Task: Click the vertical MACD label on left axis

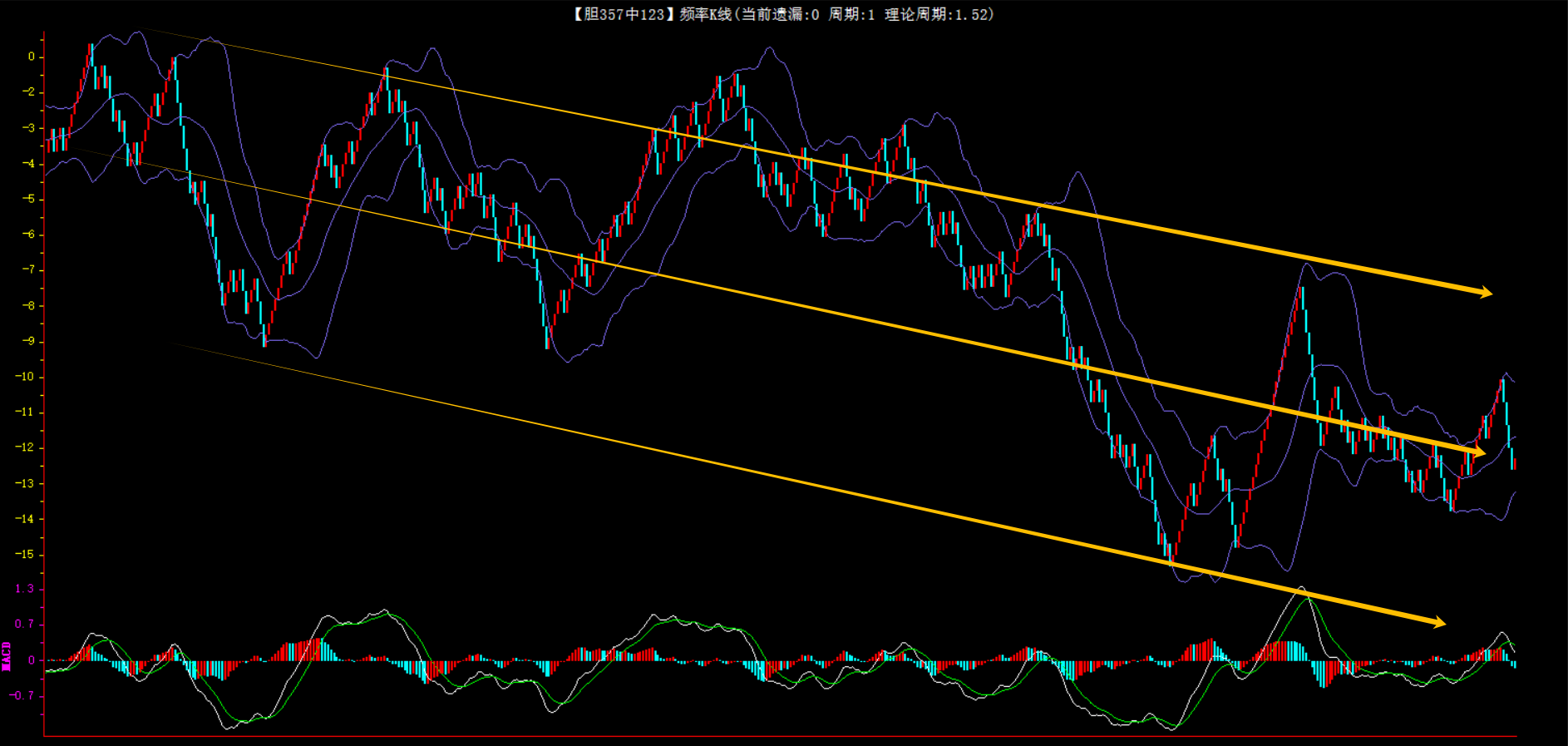Action: click(7, 655)
